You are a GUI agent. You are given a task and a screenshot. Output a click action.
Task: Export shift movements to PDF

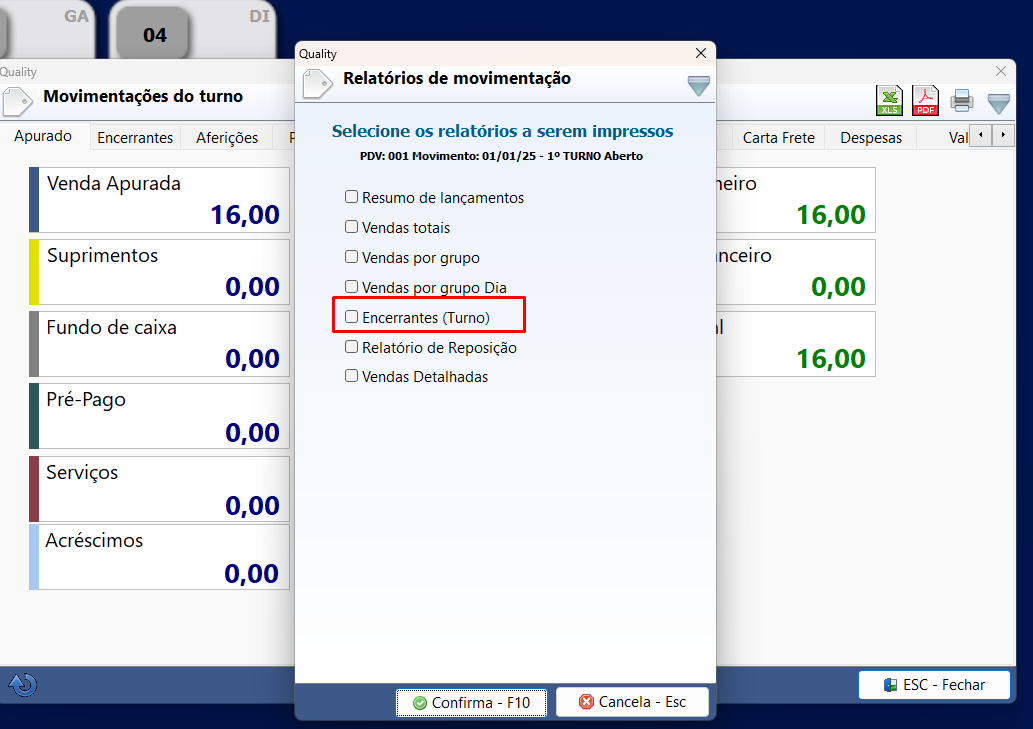click(925, 101)
